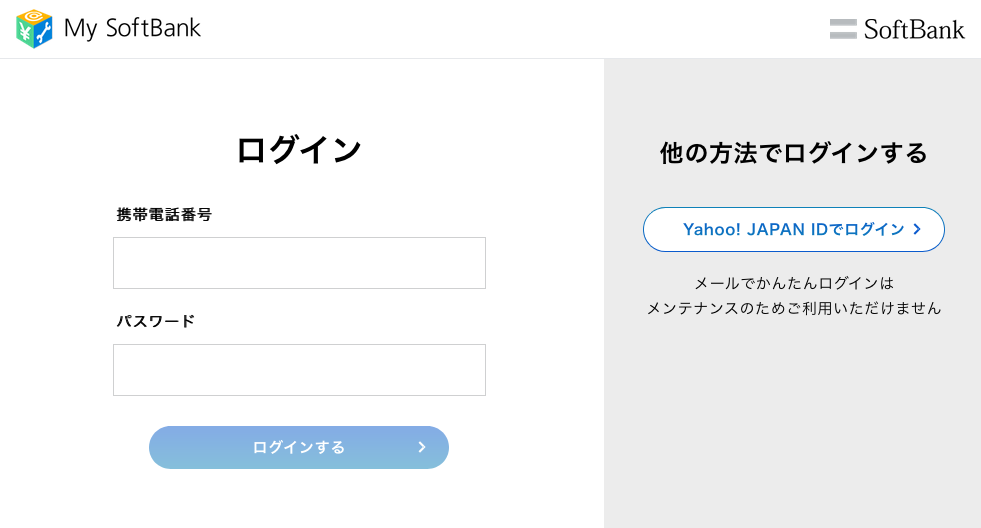Viewport: 981px width, 528px height.
Task: Click the chevron on Yahoo! JAPAN ID button
Action: coord(917,229)
